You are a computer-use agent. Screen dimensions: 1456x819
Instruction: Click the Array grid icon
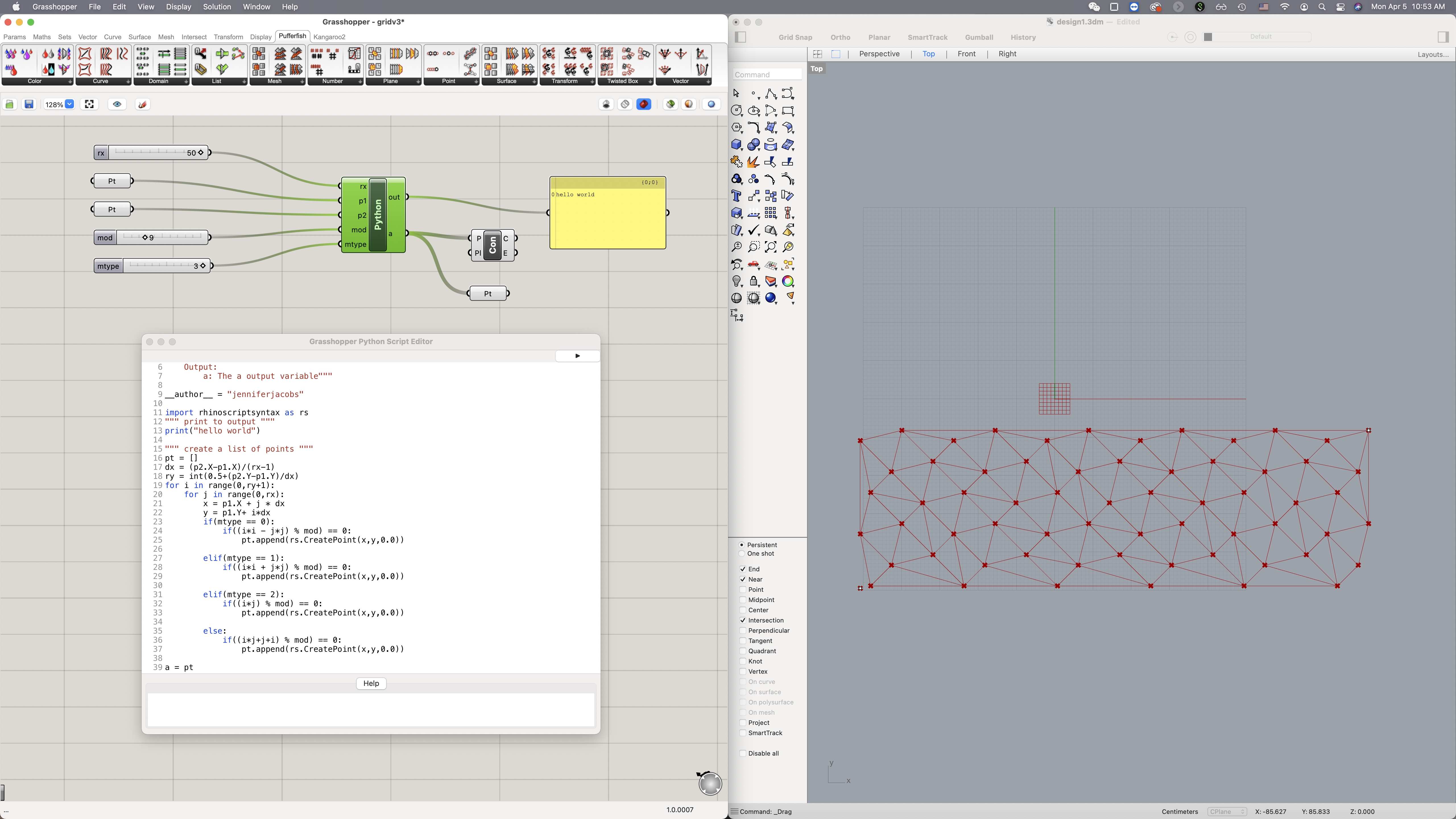[x=770, y=213]
